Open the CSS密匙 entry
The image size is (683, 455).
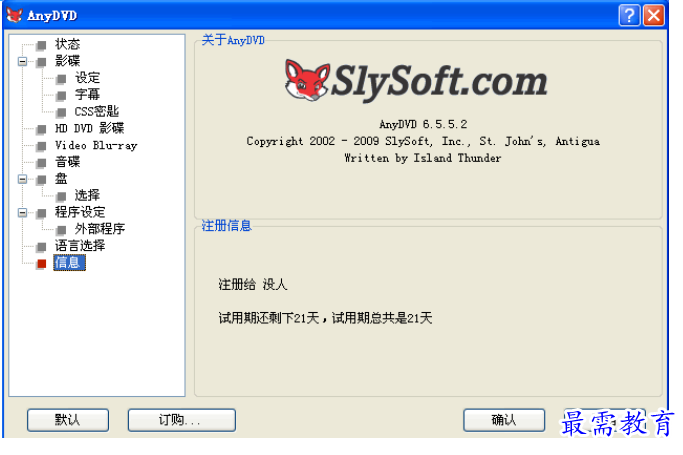96,111
